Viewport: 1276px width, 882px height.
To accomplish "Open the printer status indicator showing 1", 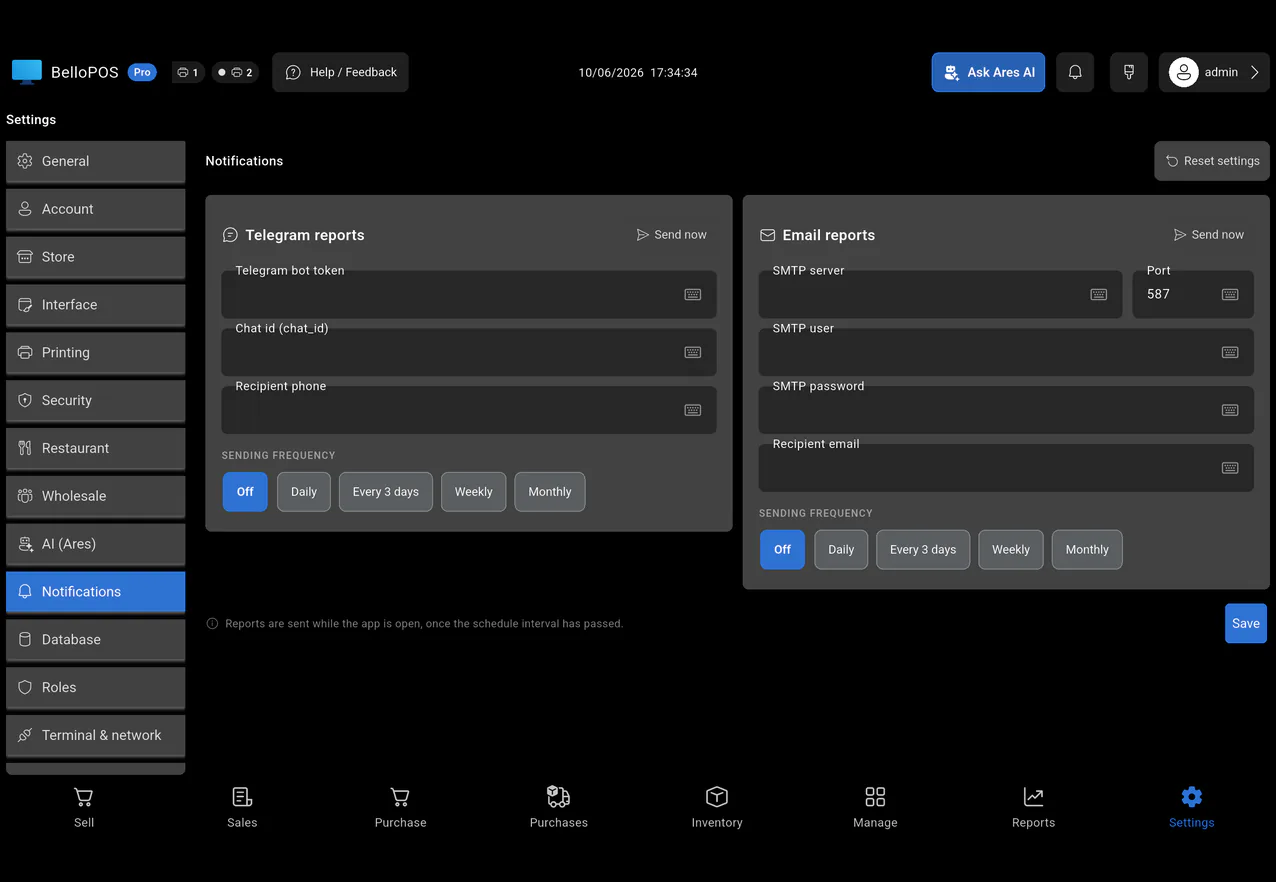I will tap(188, 72).
